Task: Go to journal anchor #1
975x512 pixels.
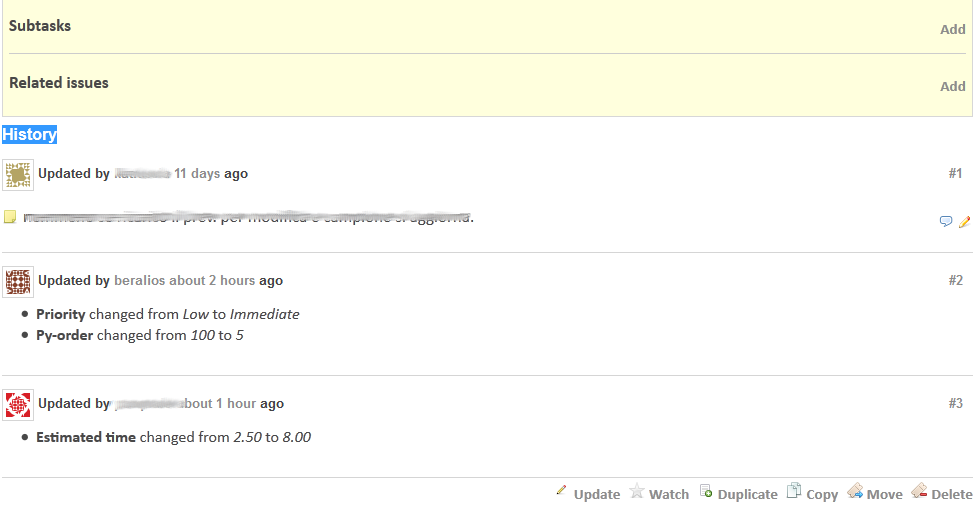Action: 955,174
